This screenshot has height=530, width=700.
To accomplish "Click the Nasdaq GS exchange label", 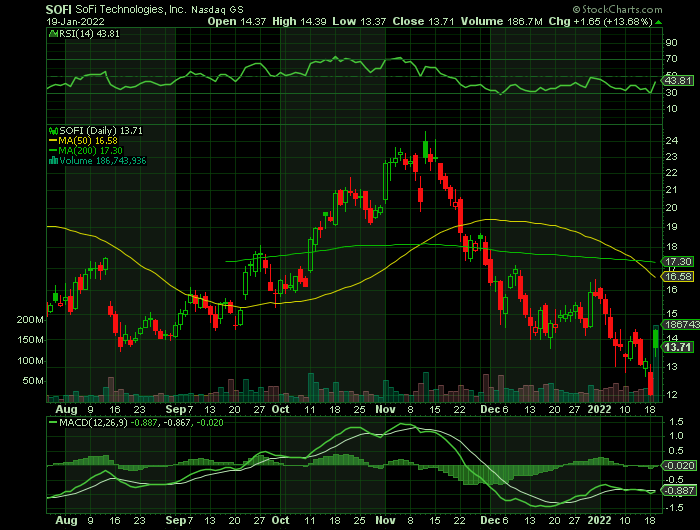I will point(217,10).
